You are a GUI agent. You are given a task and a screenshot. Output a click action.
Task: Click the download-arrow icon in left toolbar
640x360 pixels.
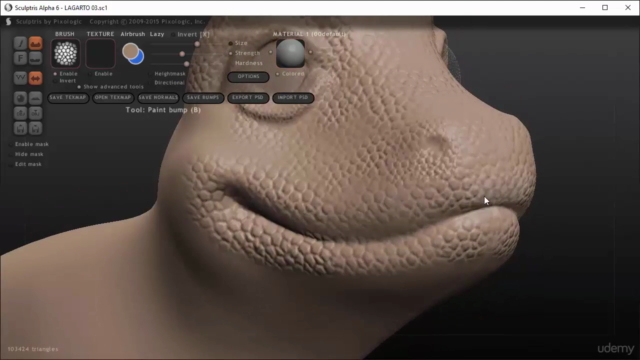[36, 113]
